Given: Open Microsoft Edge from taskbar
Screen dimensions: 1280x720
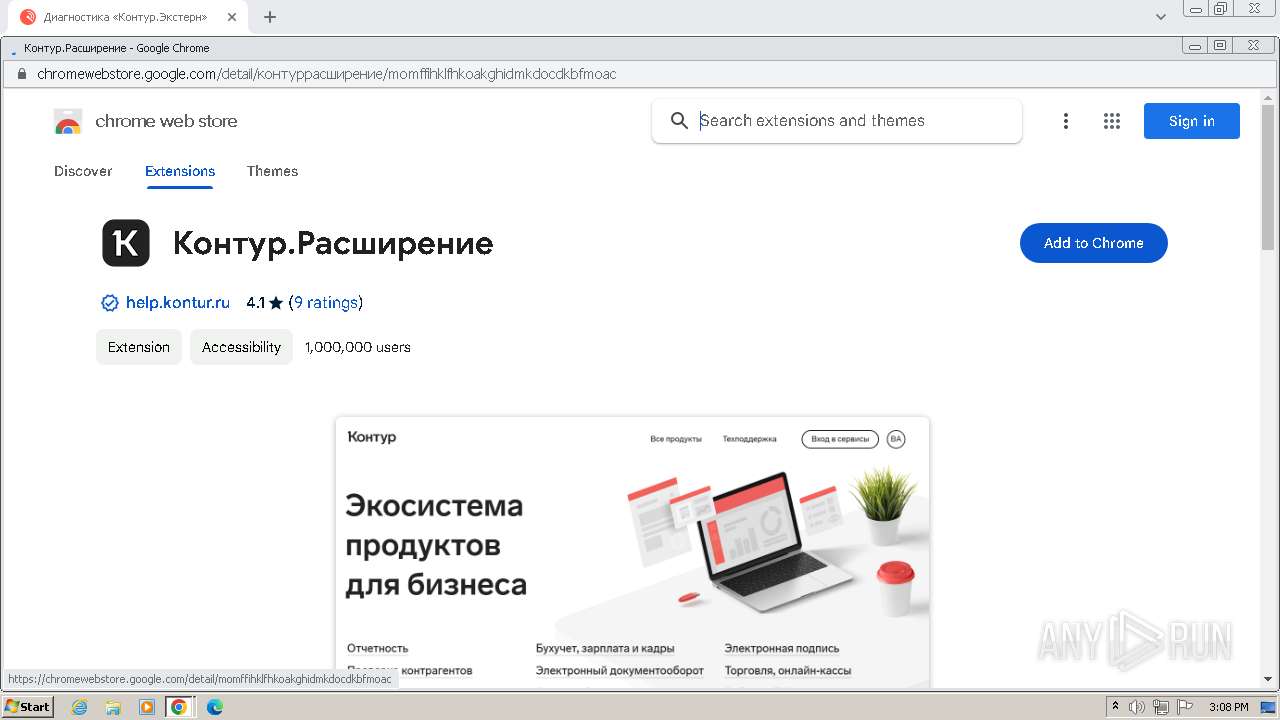Looking at the screenshot, I should 214,707.
